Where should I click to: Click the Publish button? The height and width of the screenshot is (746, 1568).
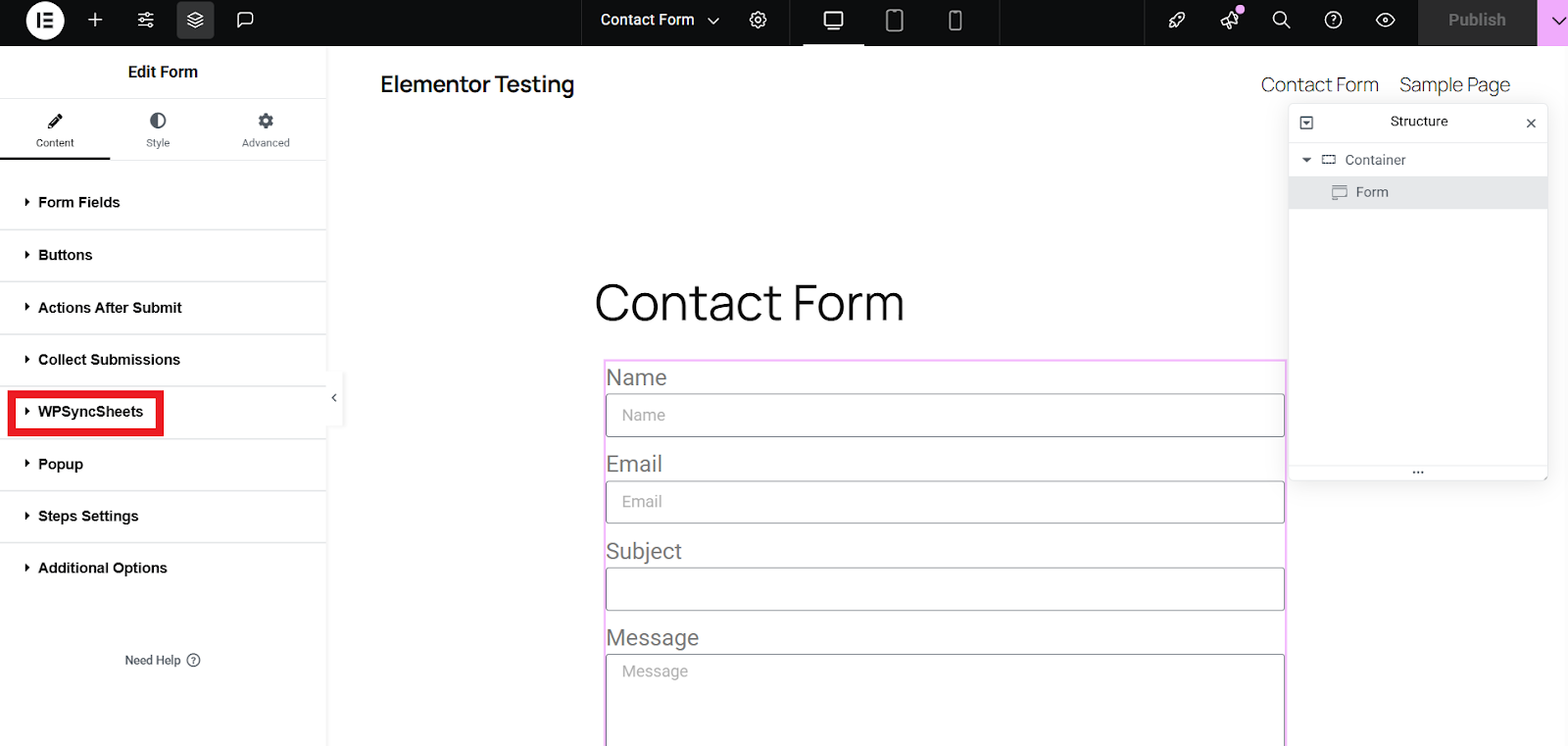[1477, 21]
